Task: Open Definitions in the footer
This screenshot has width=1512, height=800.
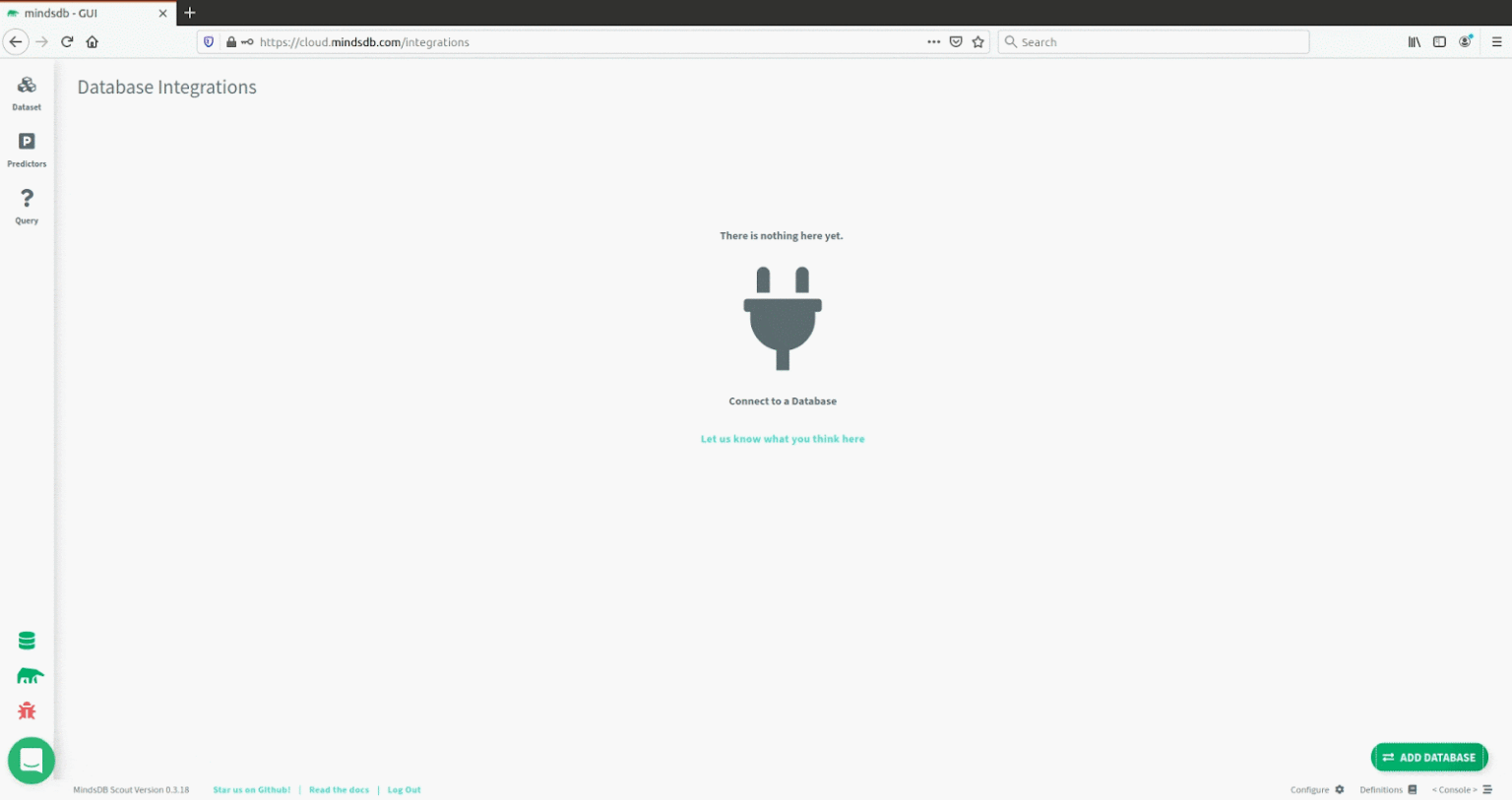Action: [1388, 789]
